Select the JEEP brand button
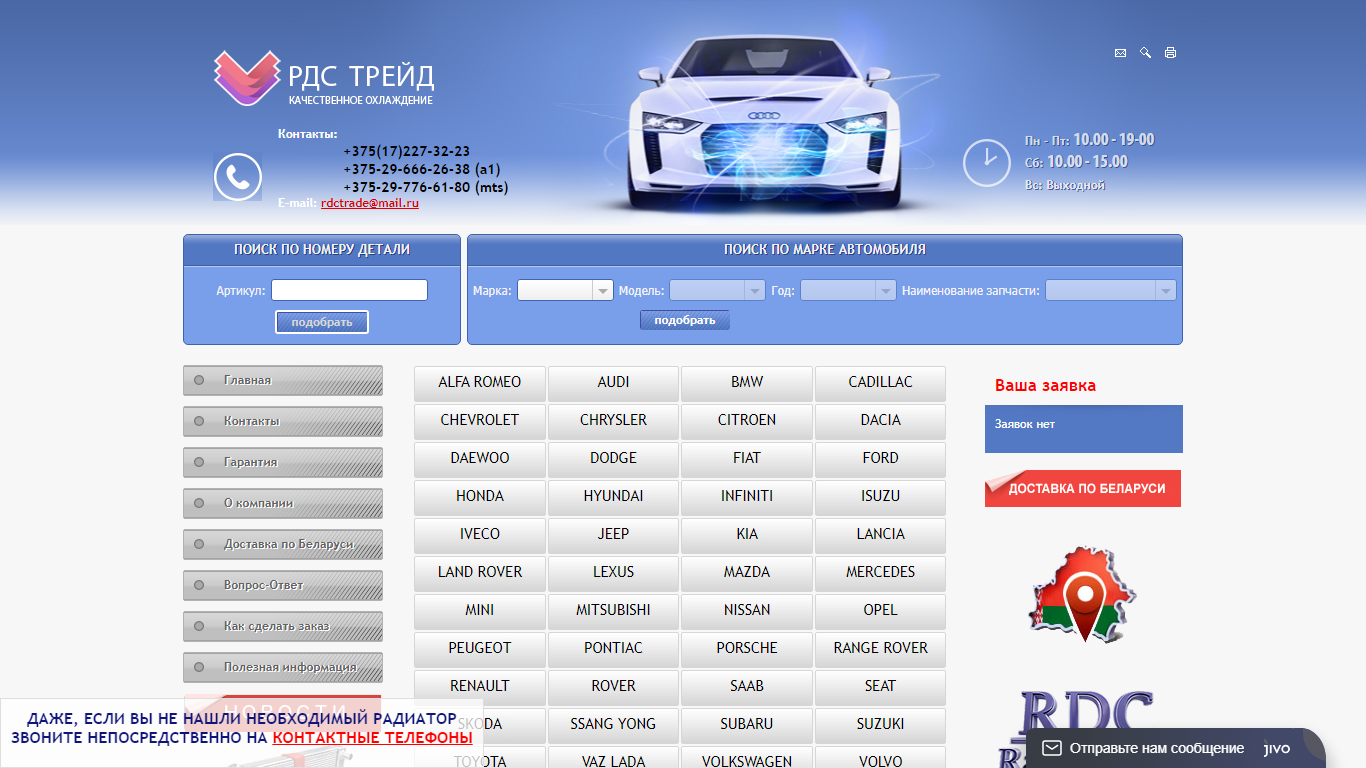The image size is (1366, 768). [x=613, y=535]
